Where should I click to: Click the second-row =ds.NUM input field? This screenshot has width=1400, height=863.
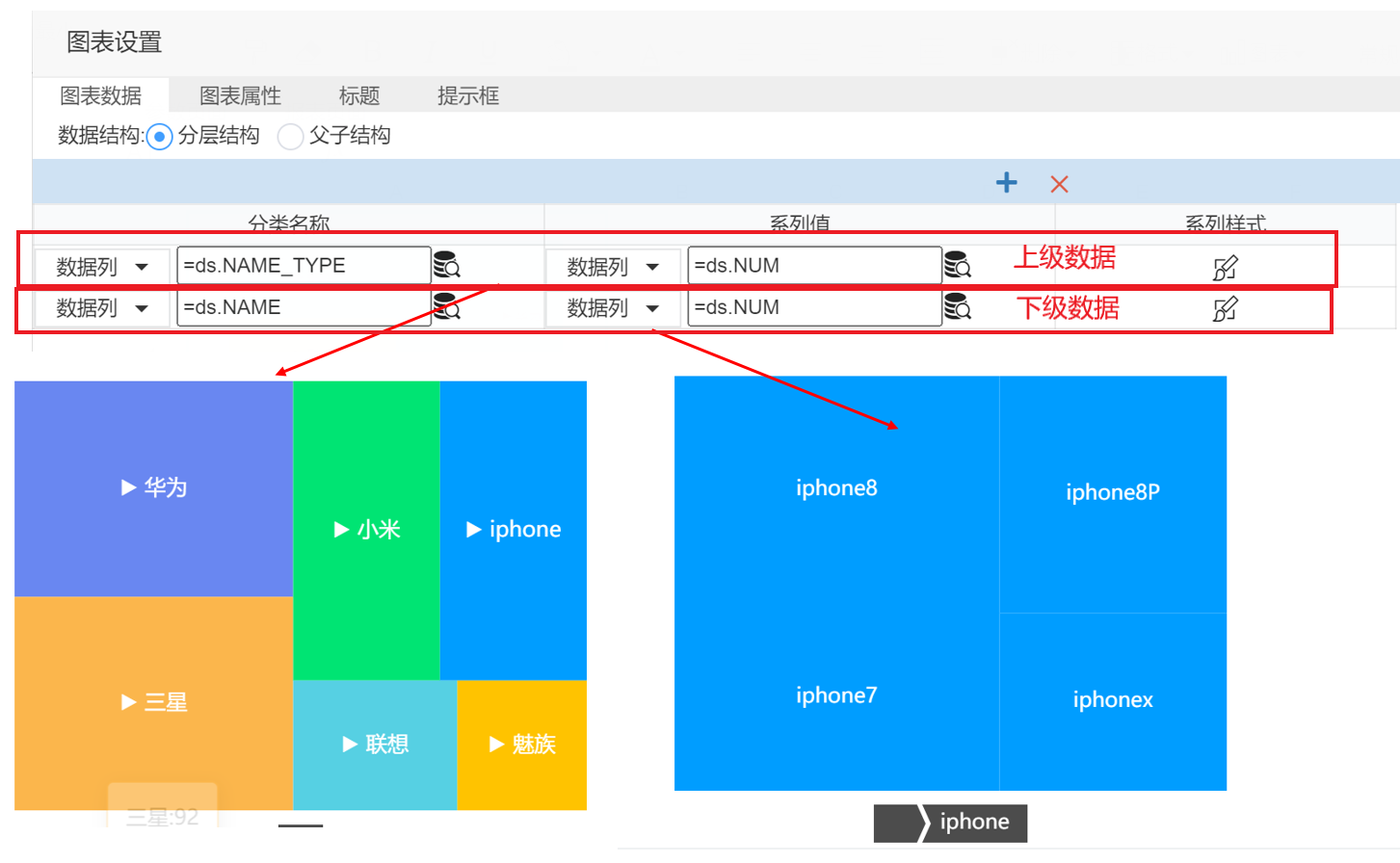tap(814, 307)
